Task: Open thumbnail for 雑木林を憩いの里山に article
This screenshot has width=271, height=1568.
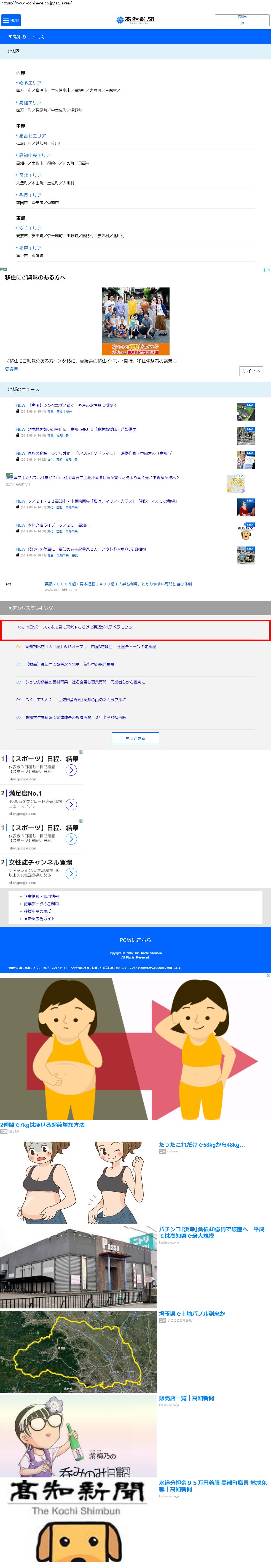Action: 245,435
